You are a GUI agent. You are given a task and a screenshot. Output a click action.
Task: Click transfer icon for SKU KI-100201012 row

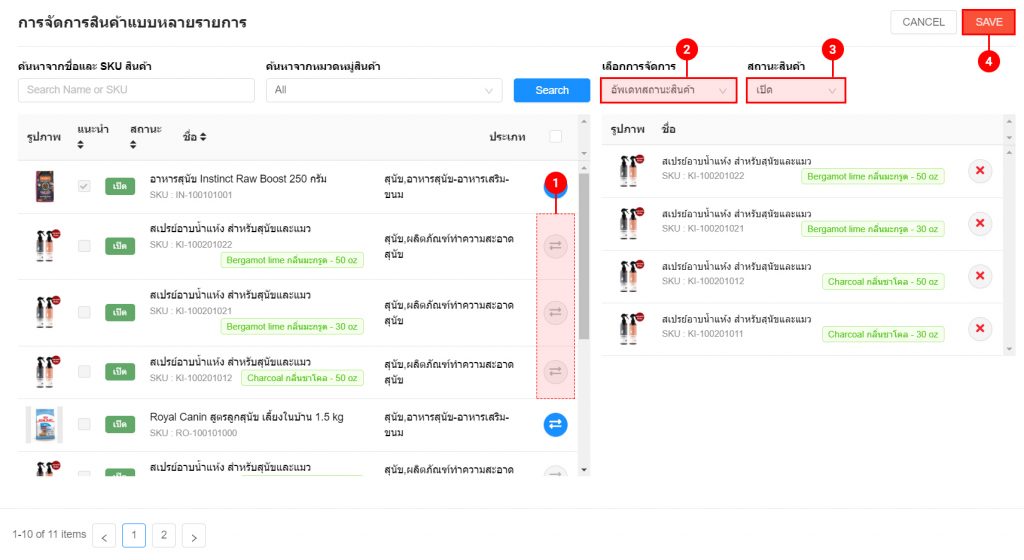(x=555, y=371)
